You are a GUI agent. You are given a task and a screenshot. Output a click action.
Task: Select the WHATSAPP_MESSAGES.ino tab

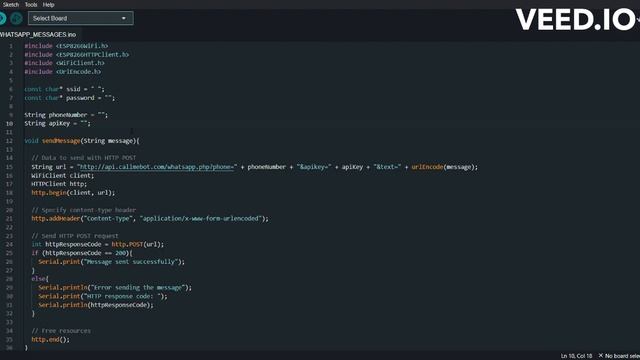click(x=38, y=35)
